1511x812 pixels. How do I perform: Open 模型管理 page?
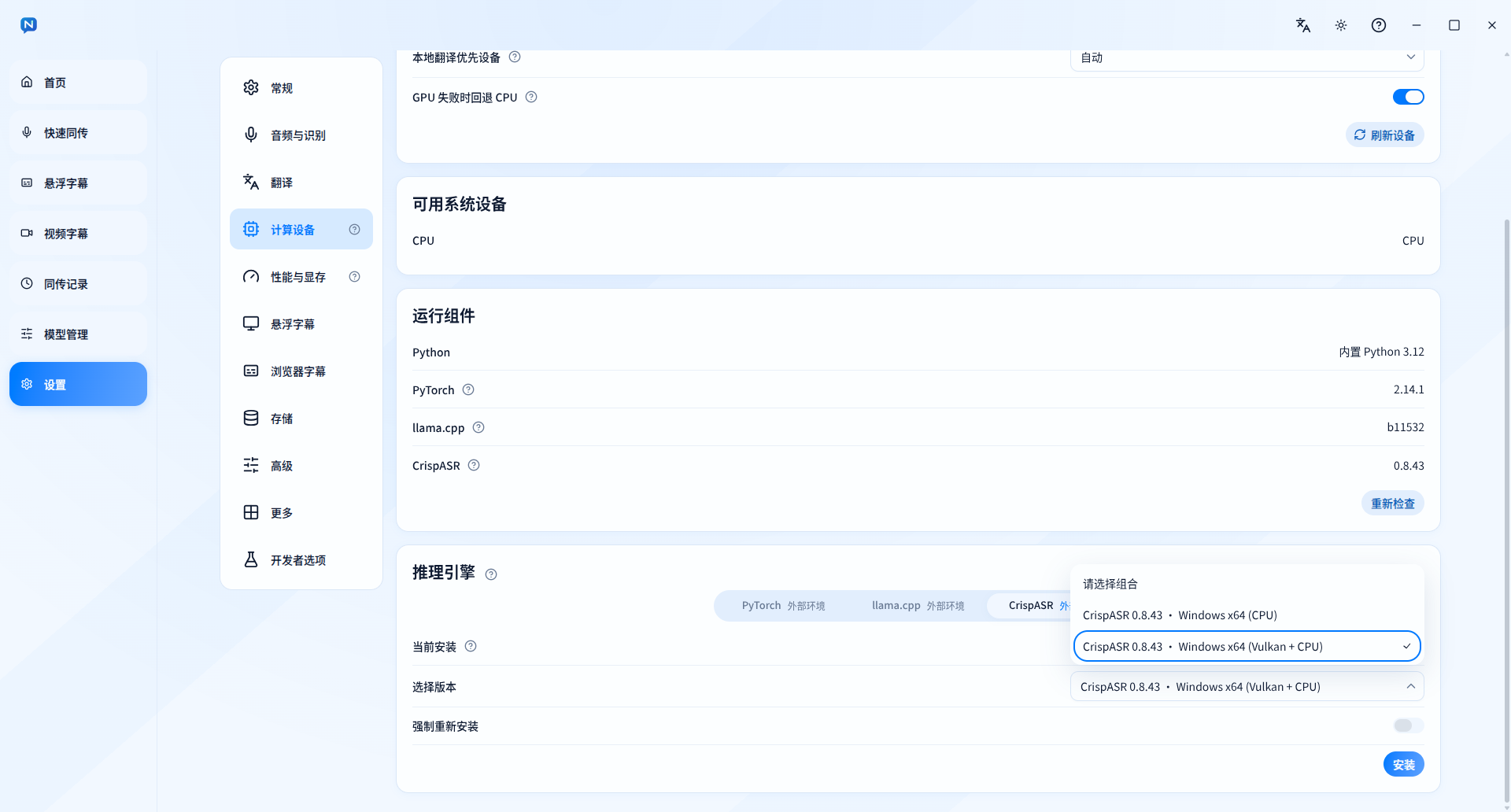click(78, 334)
